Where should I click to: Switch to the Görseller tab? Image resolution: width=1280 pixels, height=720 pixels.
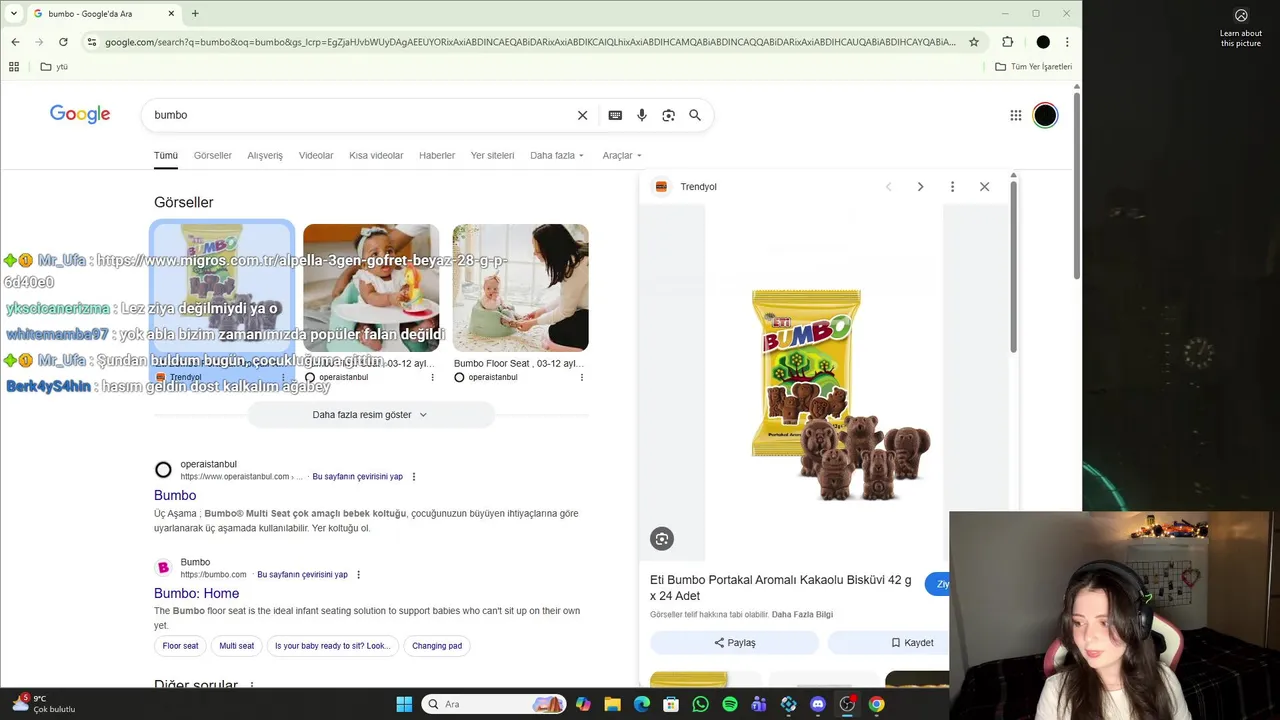(213, 156)
